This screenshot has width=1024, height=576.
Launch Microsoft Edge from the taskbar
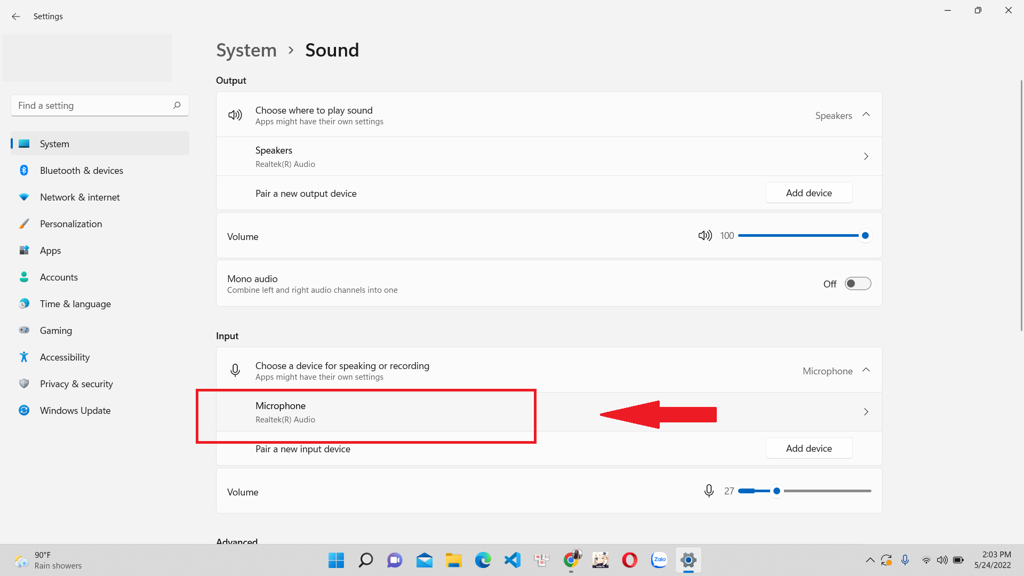coord(483,560)
